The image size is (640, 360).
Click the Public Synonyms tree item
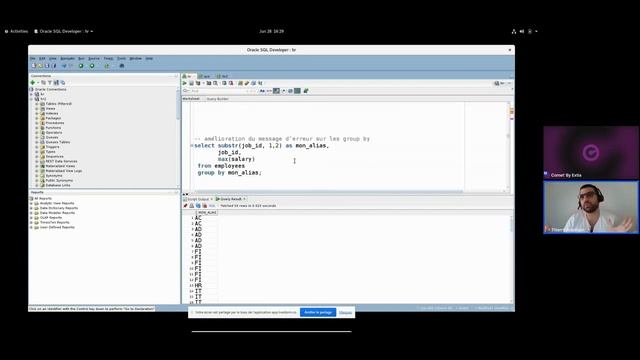pyautogui.click(x=59, y=180)
